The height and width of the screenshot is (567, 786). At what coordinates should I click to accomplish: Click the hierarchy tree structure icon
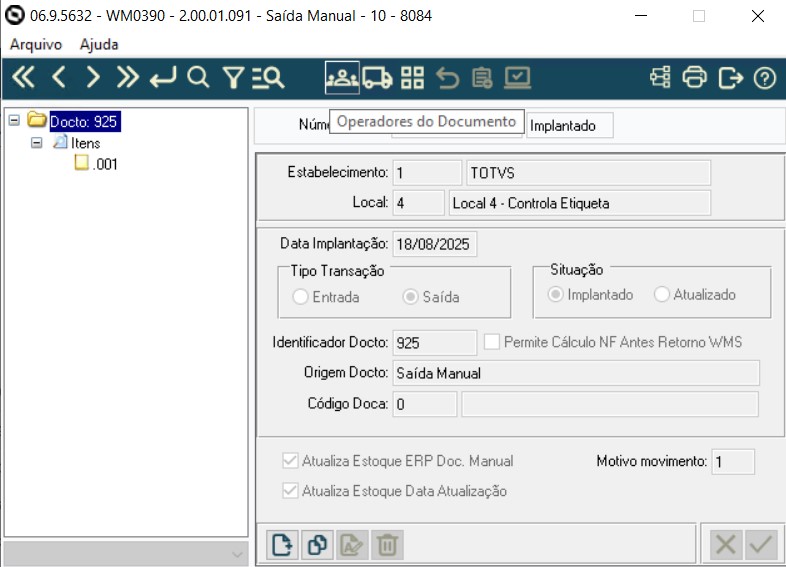(660, 78)
